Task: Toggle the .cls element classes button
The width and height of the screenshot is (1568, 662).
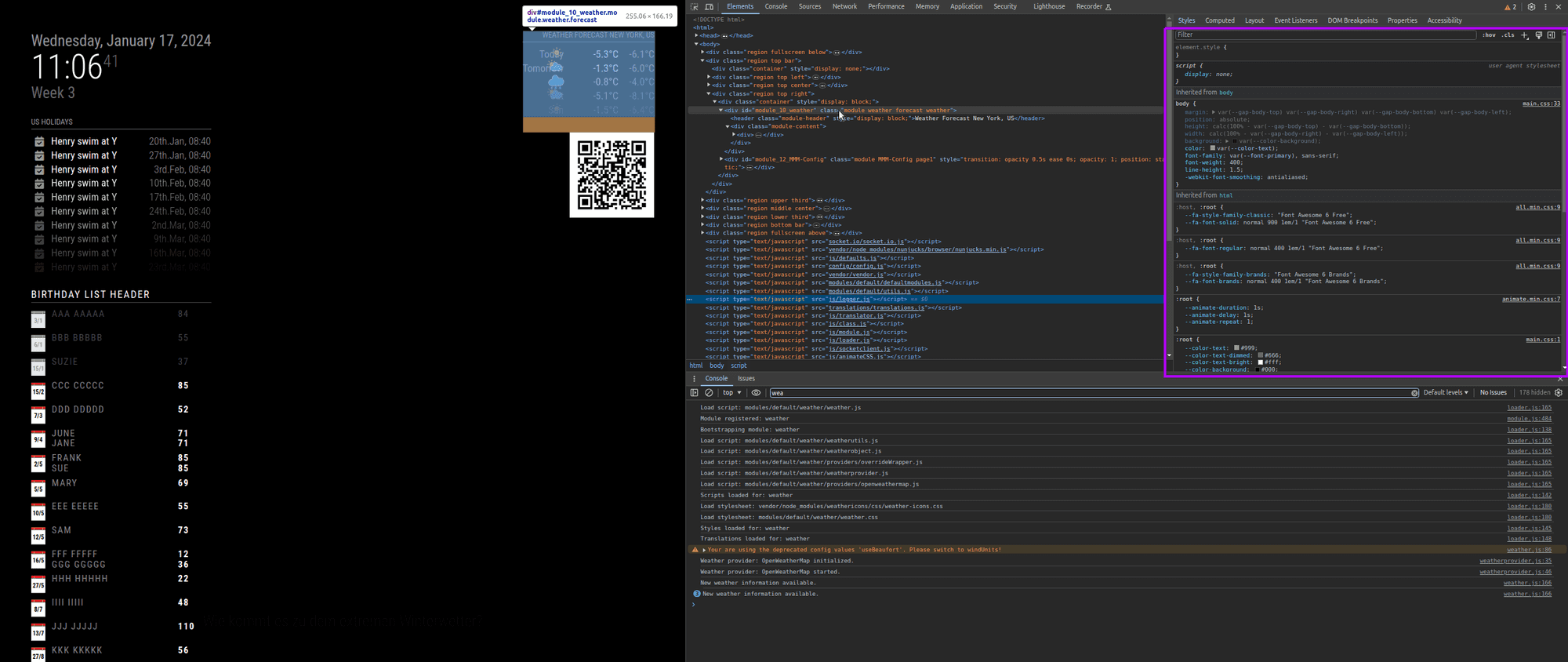Action: (1508, 35)
